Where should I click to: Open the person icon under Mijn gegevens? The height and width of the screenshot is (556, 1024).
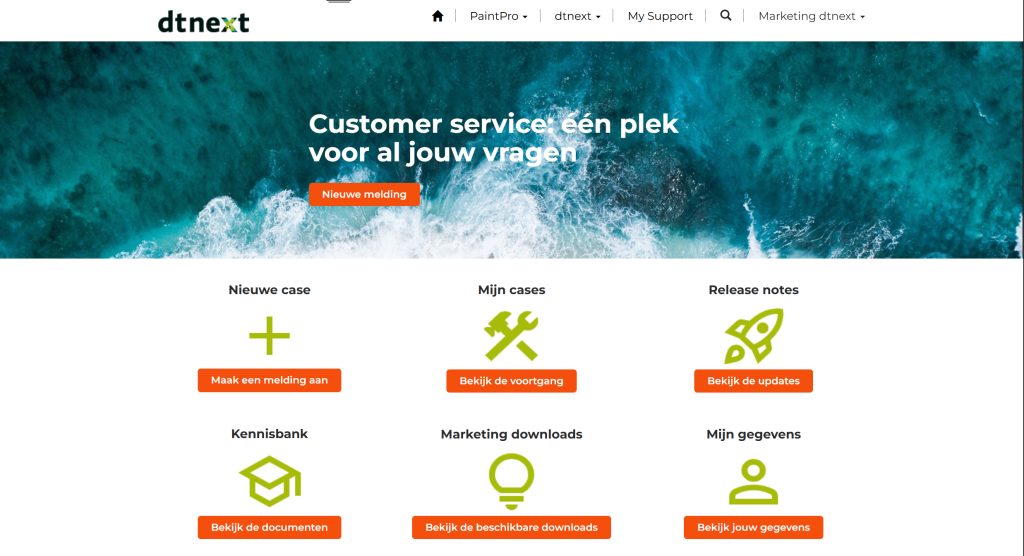click(x=754, y=482)
